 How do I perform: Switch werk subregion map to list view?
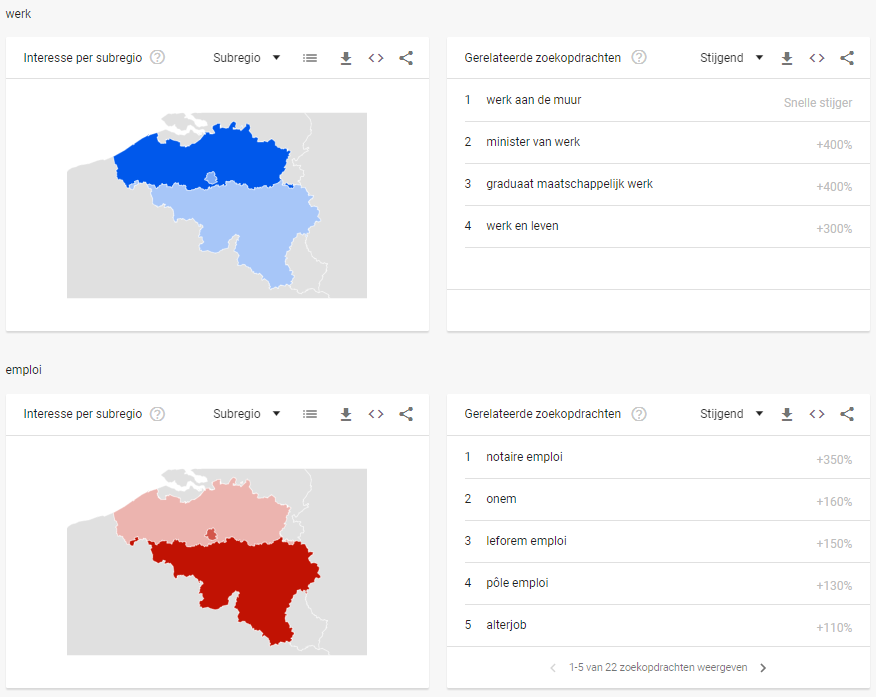click(x=310, y=58)
